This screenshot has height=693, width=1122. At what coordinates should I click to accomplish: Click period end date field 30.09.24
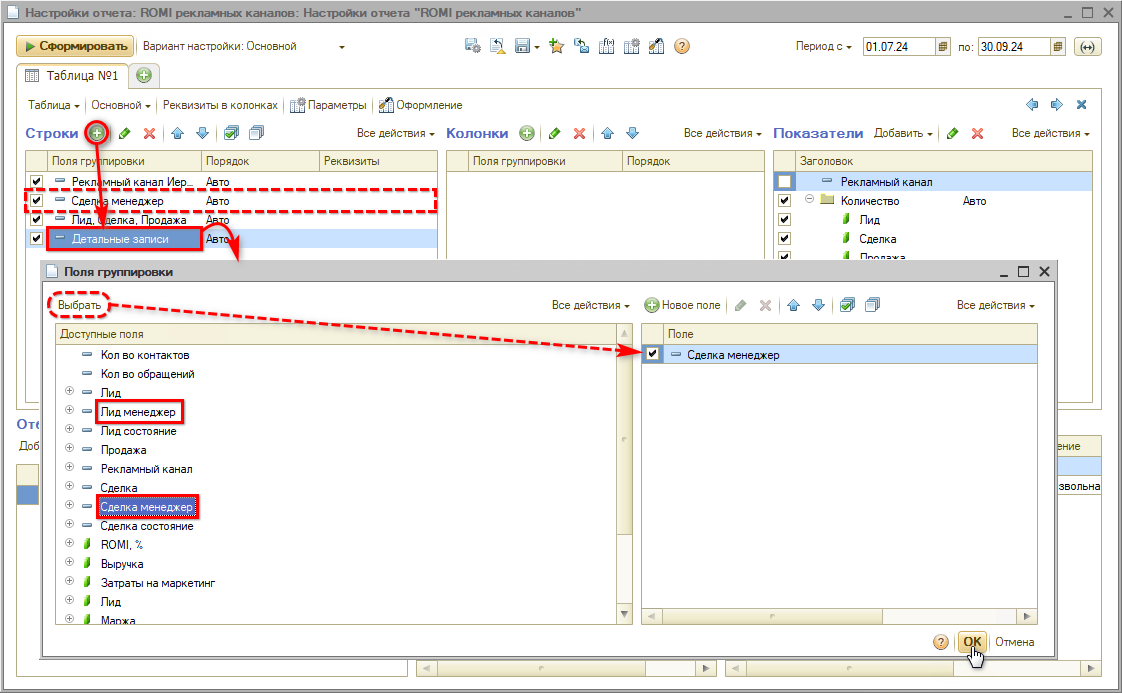coord(1014,47)
